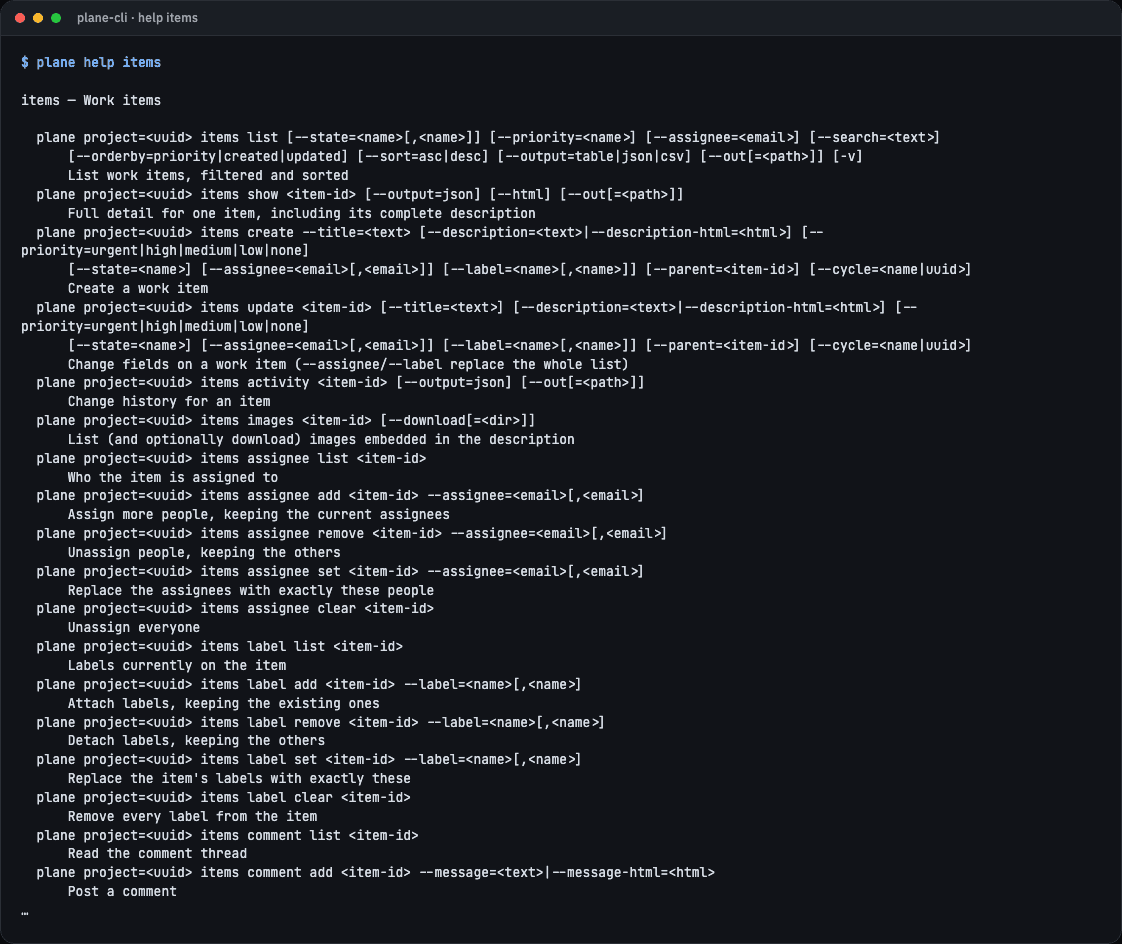
Task: Click the 'Who the item is assigned to' text
Action: click(x=172, y=477)
